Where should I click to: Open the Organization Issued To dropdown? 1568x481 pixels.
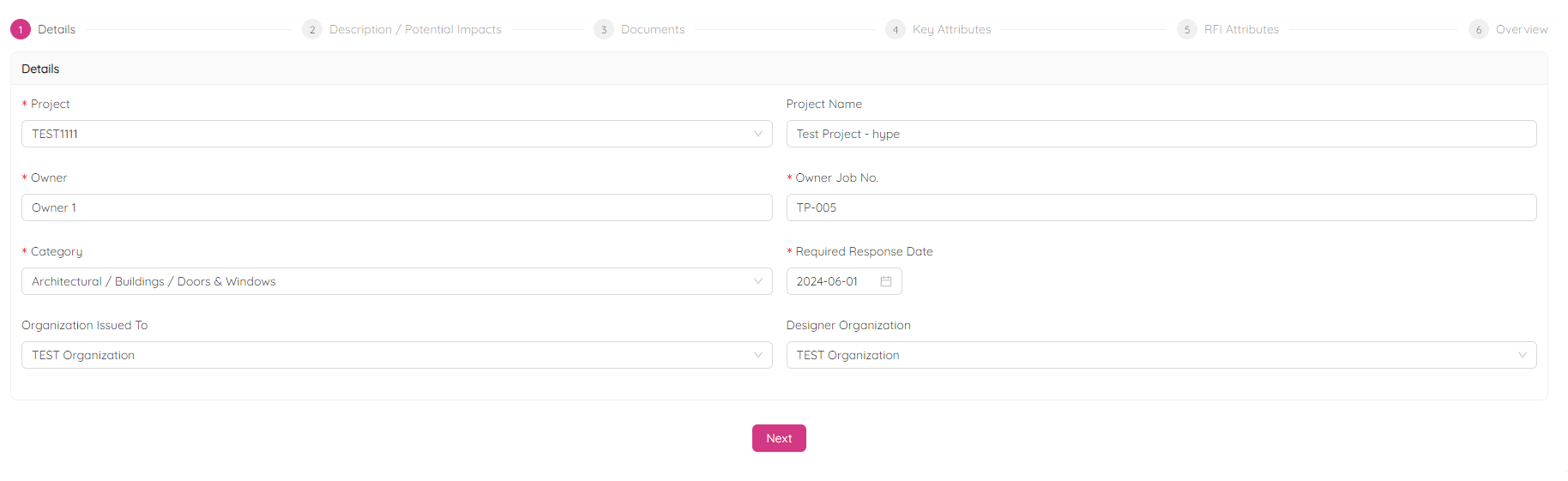pos(396,355)
